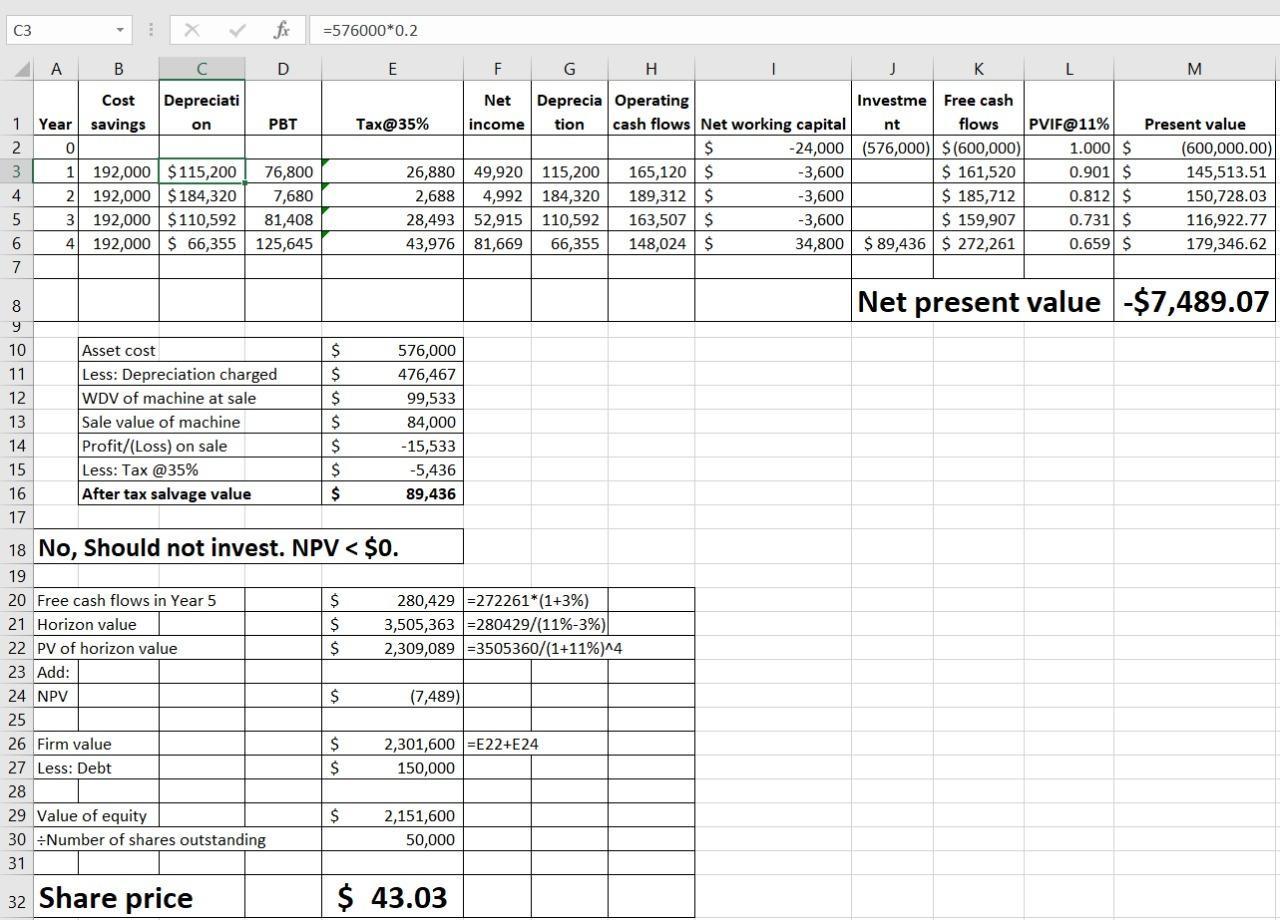Screen dimensions: 1280x920
Task: Select row 8 header
Action: pos(17,302)
